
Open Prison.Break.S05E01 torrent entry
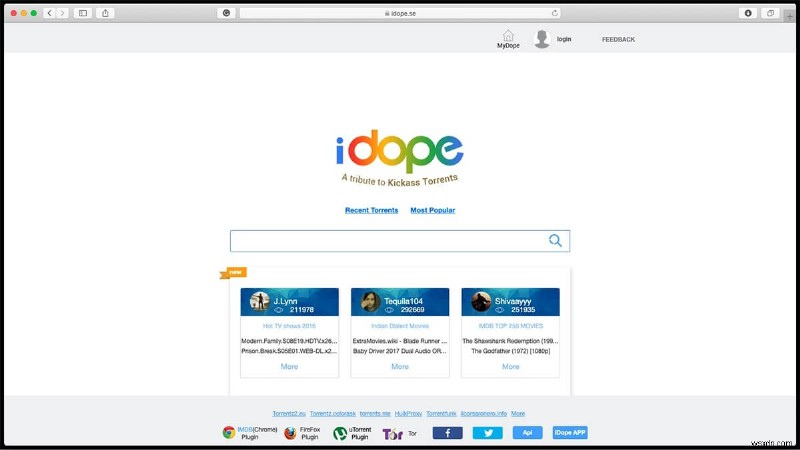tap(289, 351)
